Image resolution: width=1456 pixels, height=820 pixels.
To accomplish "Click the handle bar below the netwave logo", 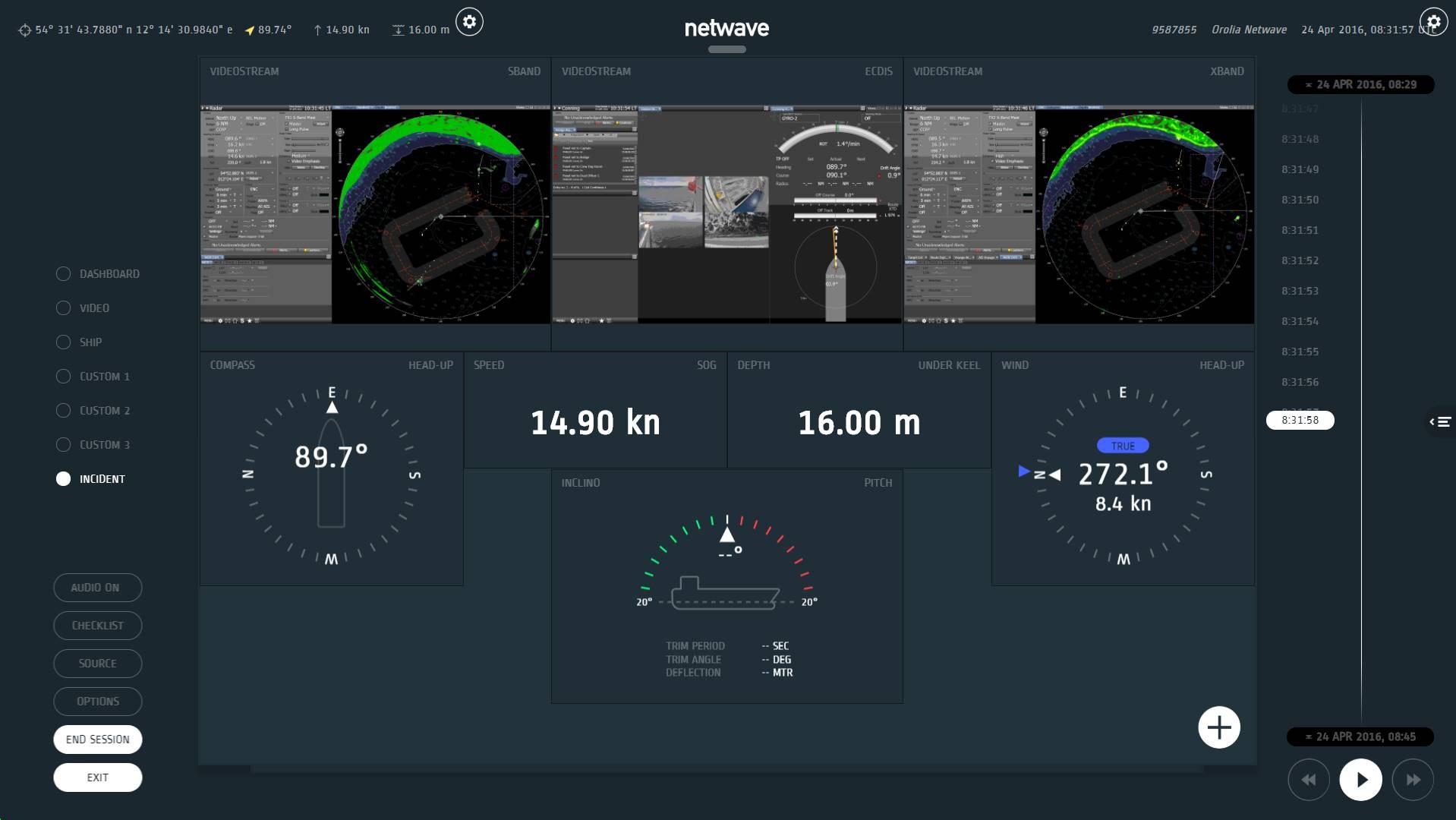I will pyautogui.click(x=727, y=49).
